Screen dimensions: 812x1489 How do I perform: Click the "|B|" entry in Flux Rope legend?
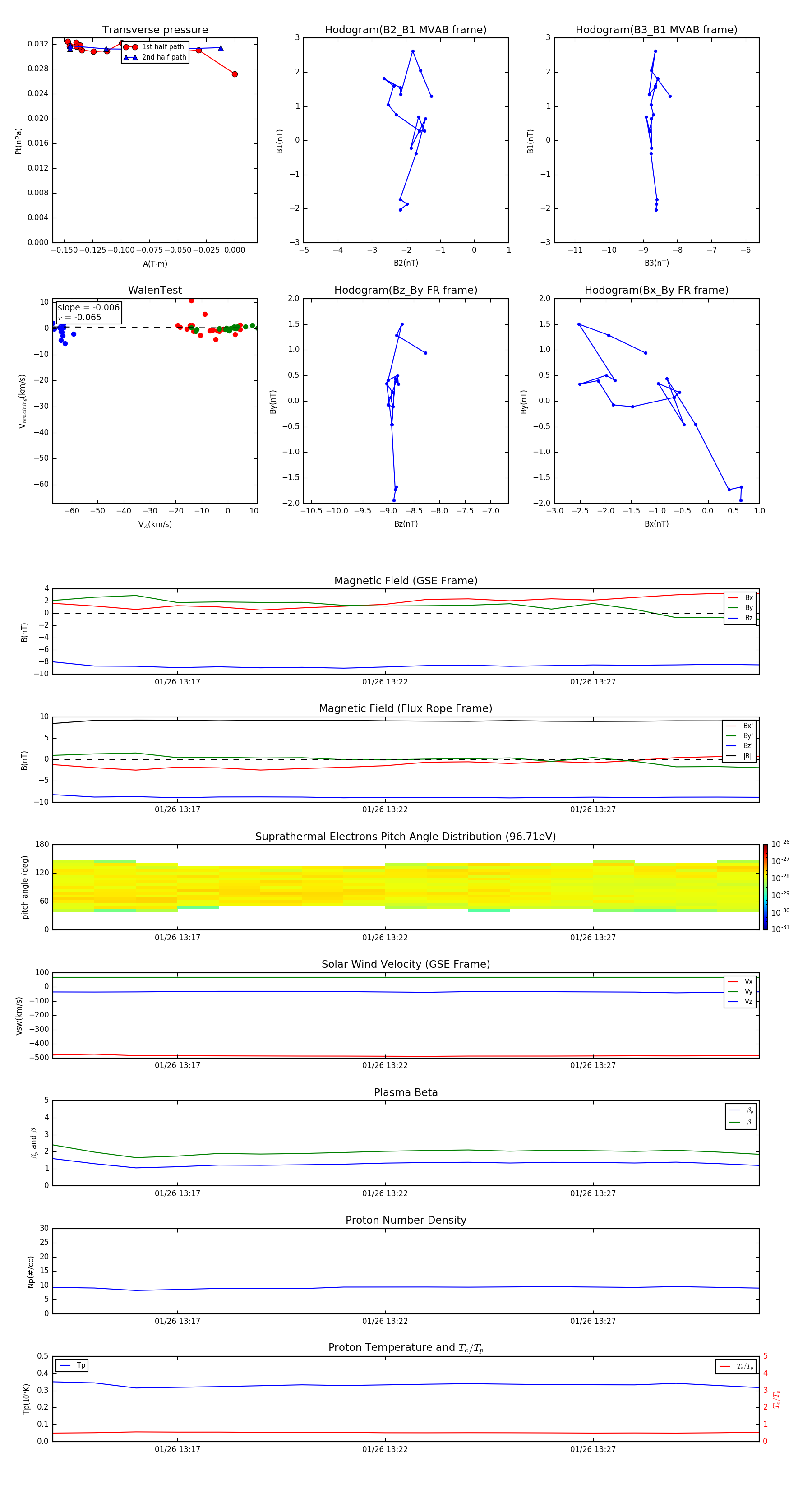740,757
